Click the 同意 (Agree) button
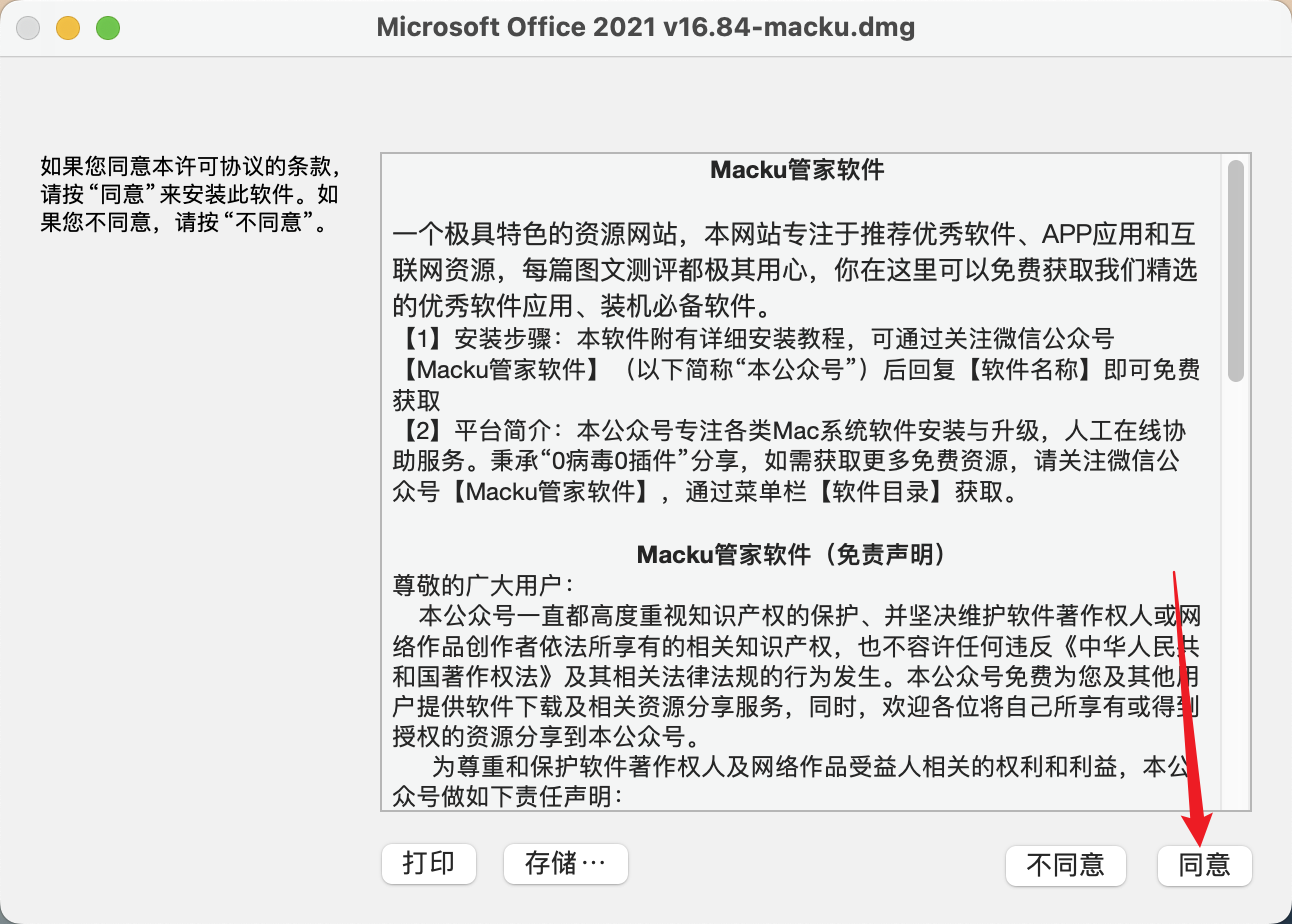Image resolution: width=1292 pixels, height=924 pixels. 1204,864
